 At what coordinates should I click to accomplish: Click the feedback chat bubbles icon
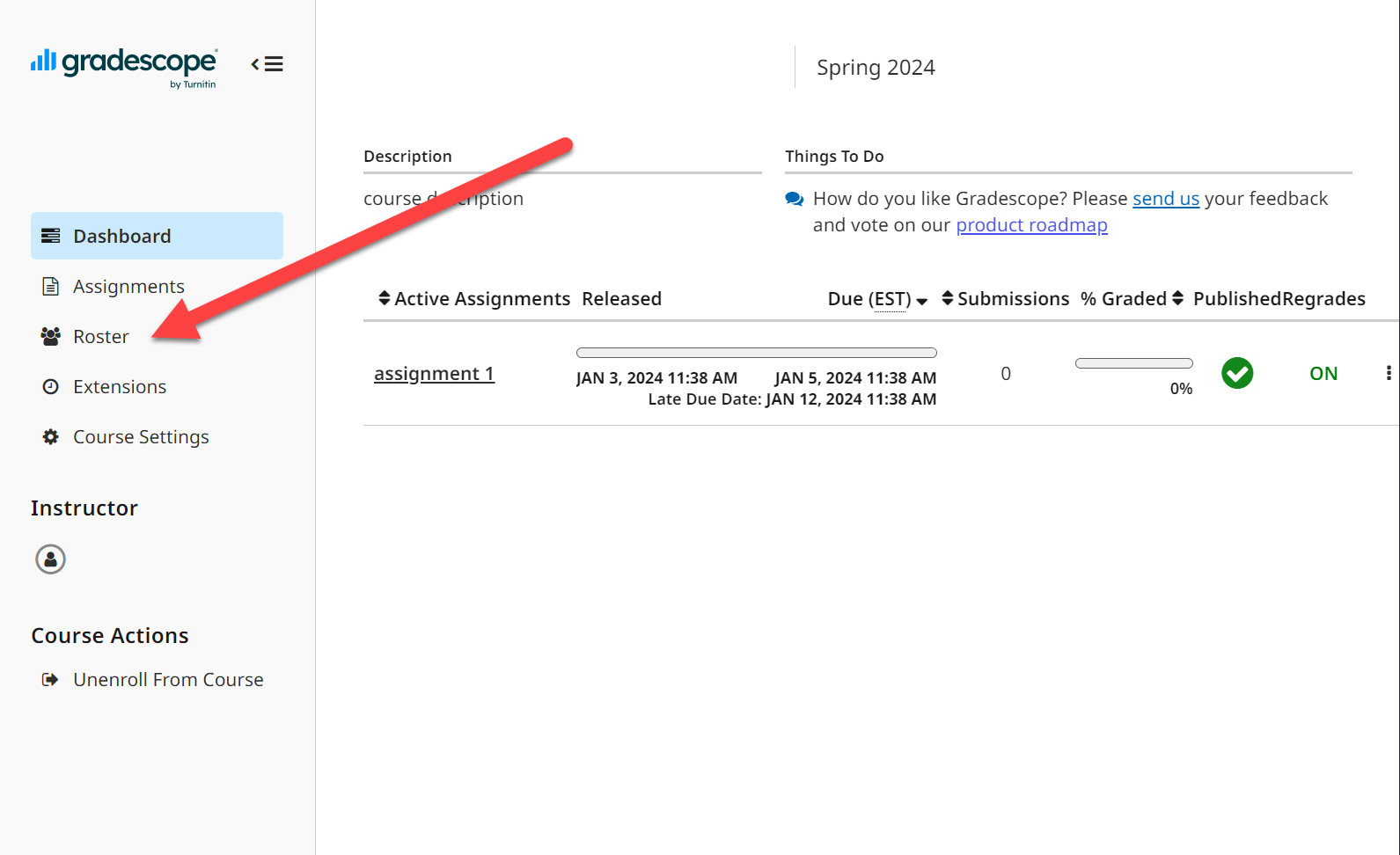point(794,199)
